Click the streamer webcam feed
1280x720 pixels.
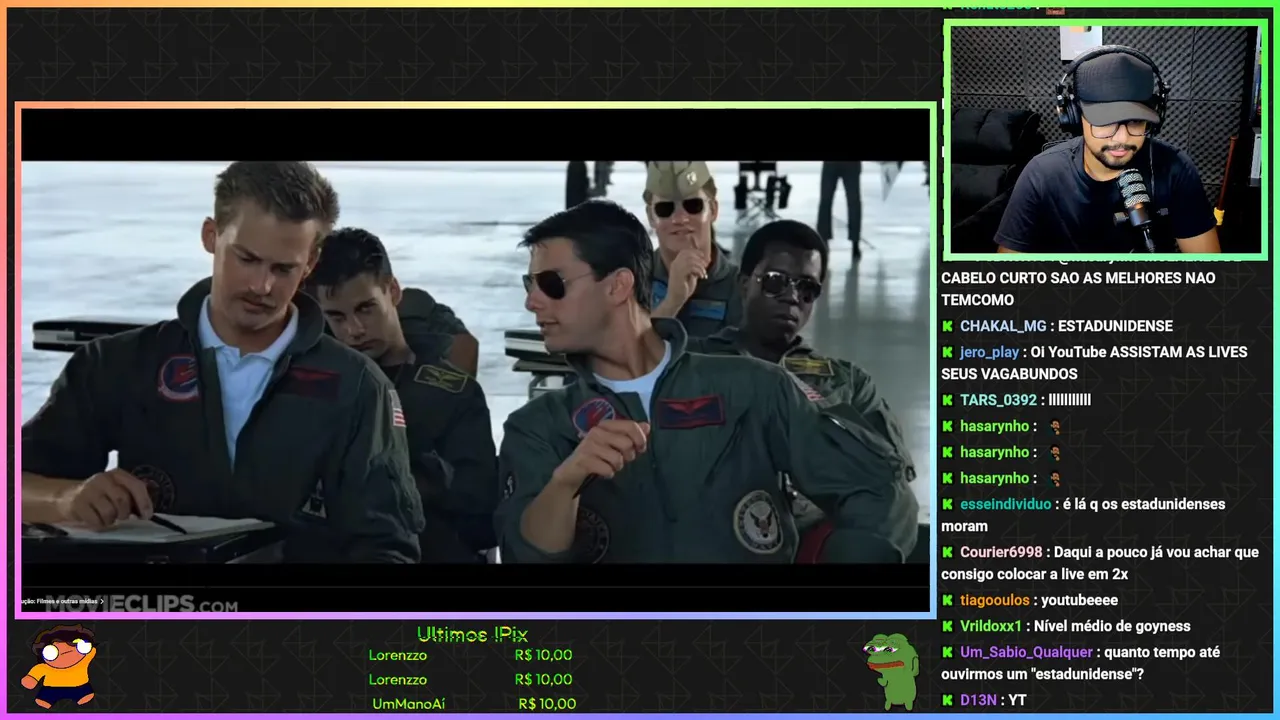pyautogui.click(x=1105, y=140)
